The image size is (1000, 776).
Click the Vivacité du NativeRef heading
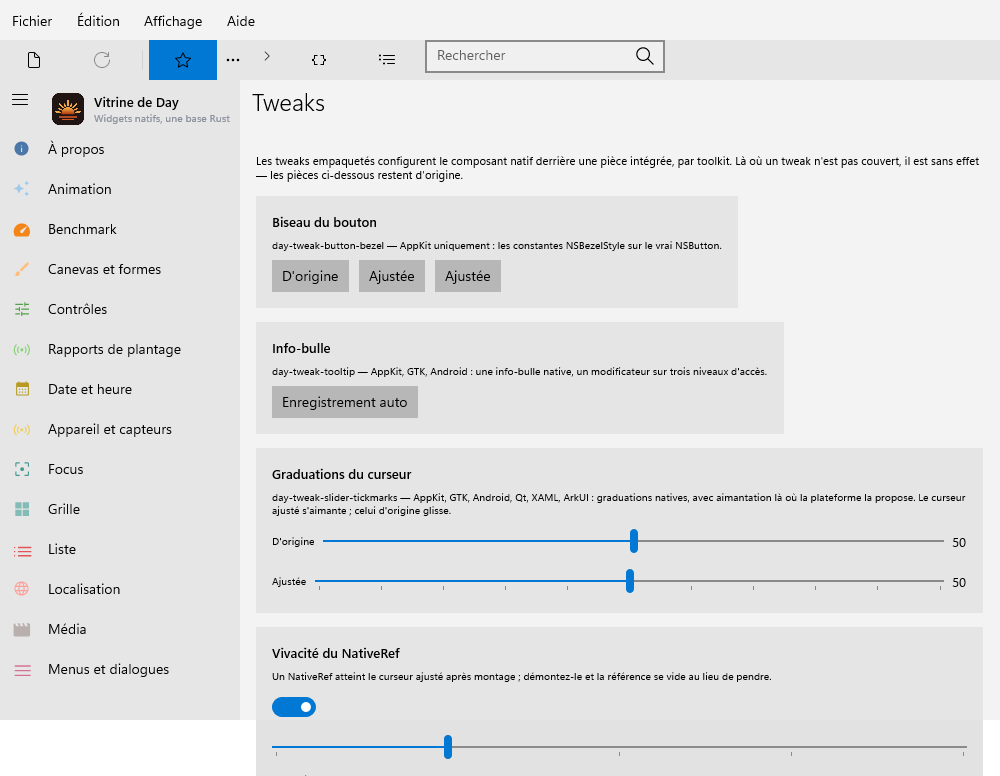pos(335,654)
